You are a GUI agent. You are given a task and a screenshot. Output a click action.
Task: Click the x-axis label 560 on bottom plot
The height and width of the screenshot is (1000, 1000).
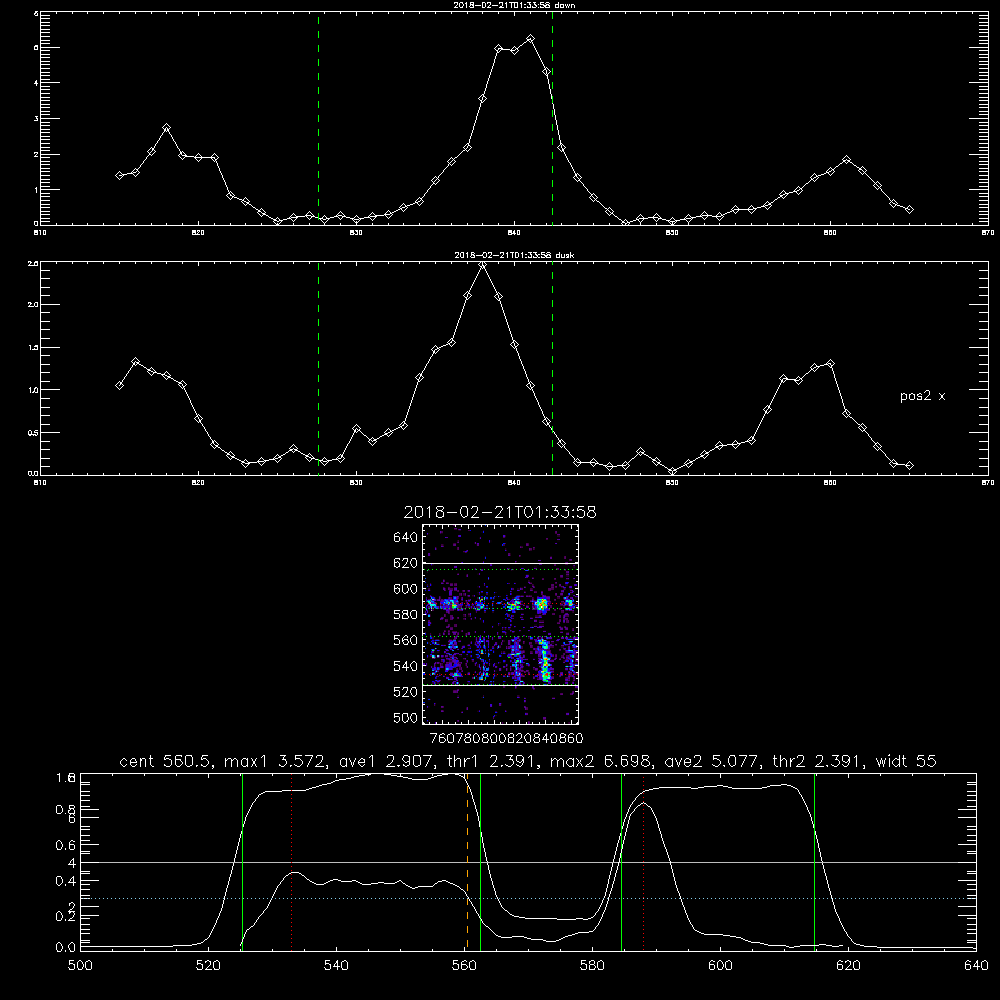tap(464, 966)
